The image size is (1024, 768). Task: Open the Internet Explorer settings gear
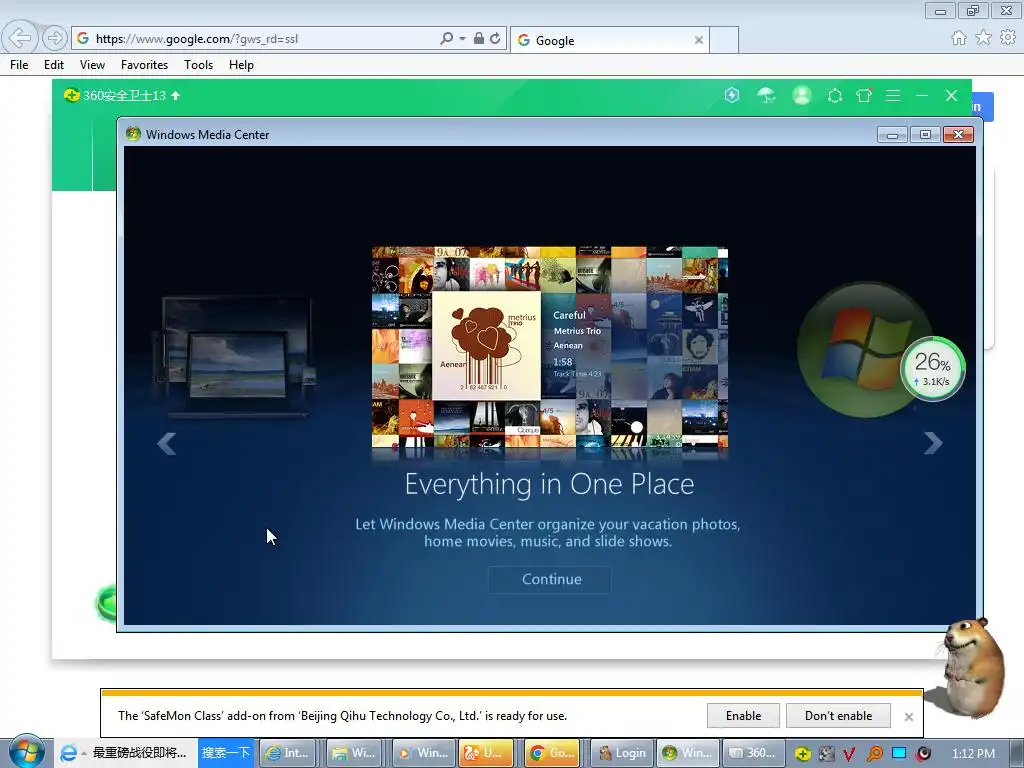tap(1008, 38)
